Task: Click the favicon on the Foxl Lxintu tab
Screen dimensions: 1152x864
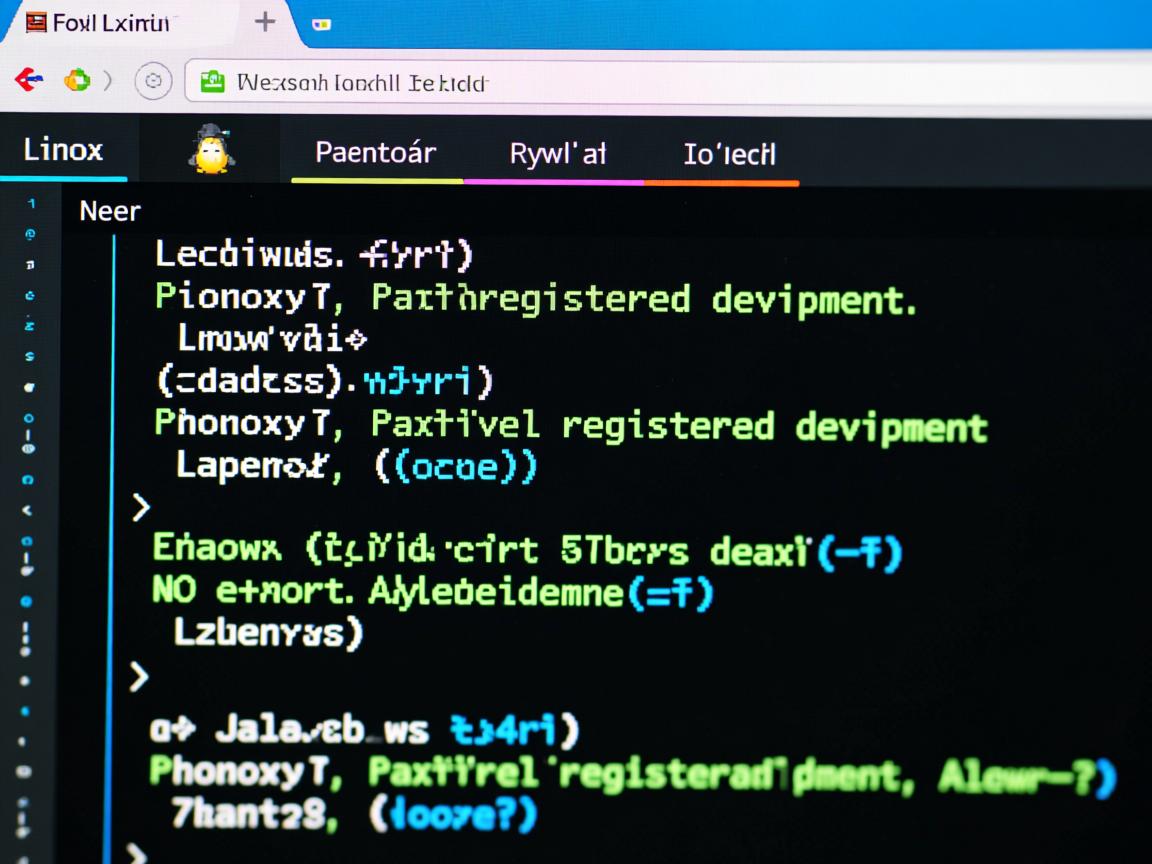Action: tap(36, 22)
